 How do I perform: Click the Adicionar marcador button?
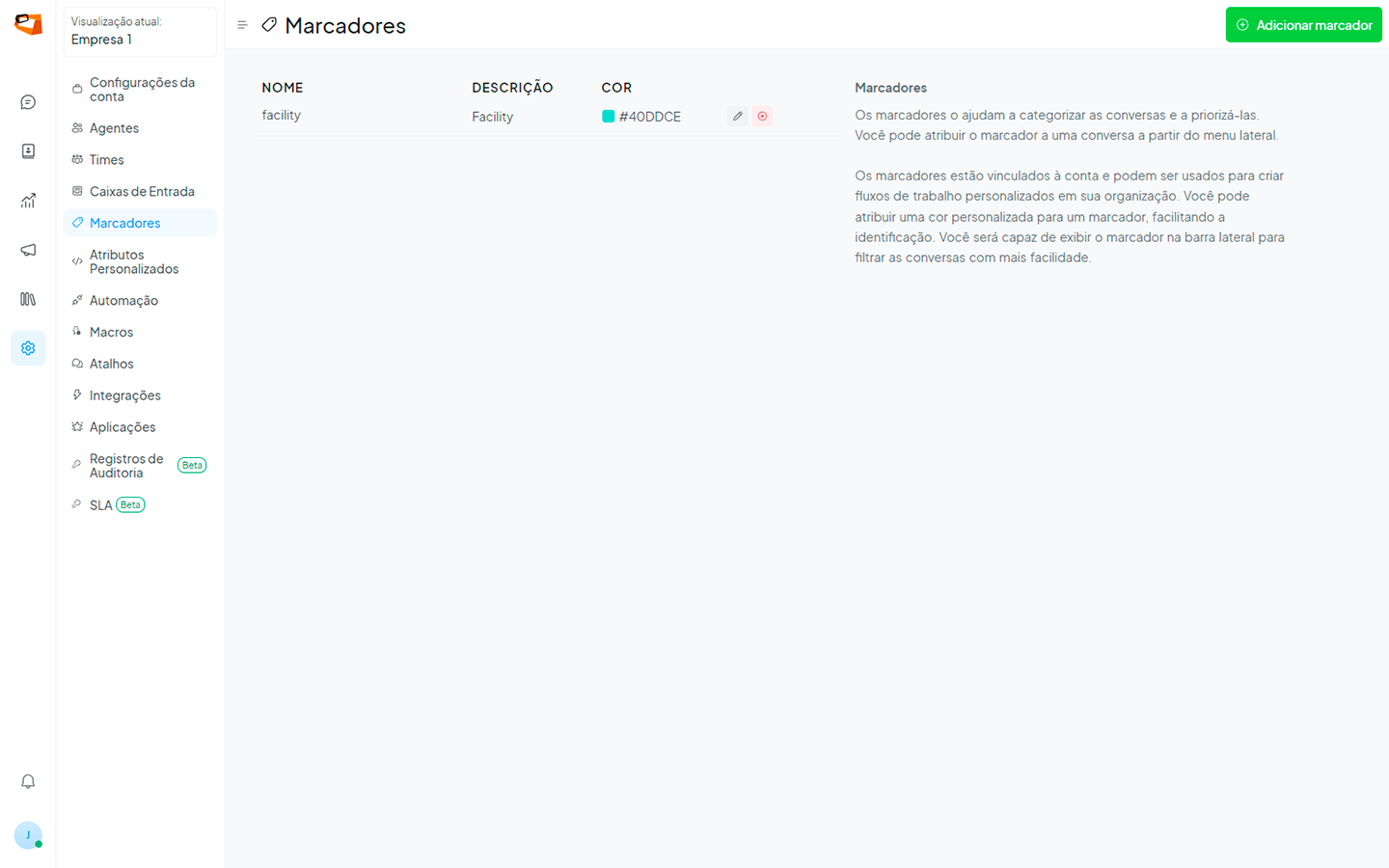pos(1303,25)
